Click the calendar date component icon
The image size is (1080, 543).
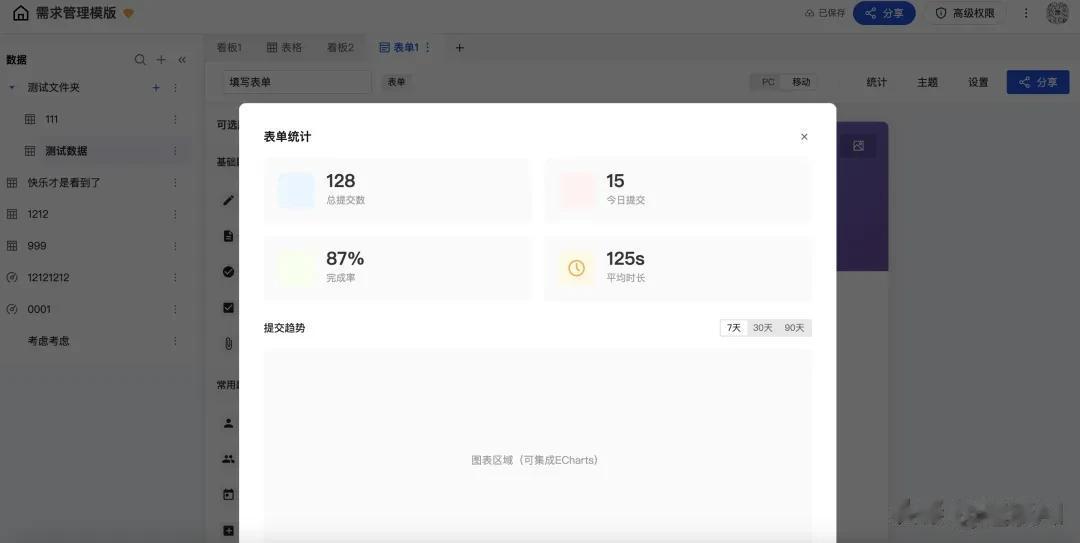point(228,495)
